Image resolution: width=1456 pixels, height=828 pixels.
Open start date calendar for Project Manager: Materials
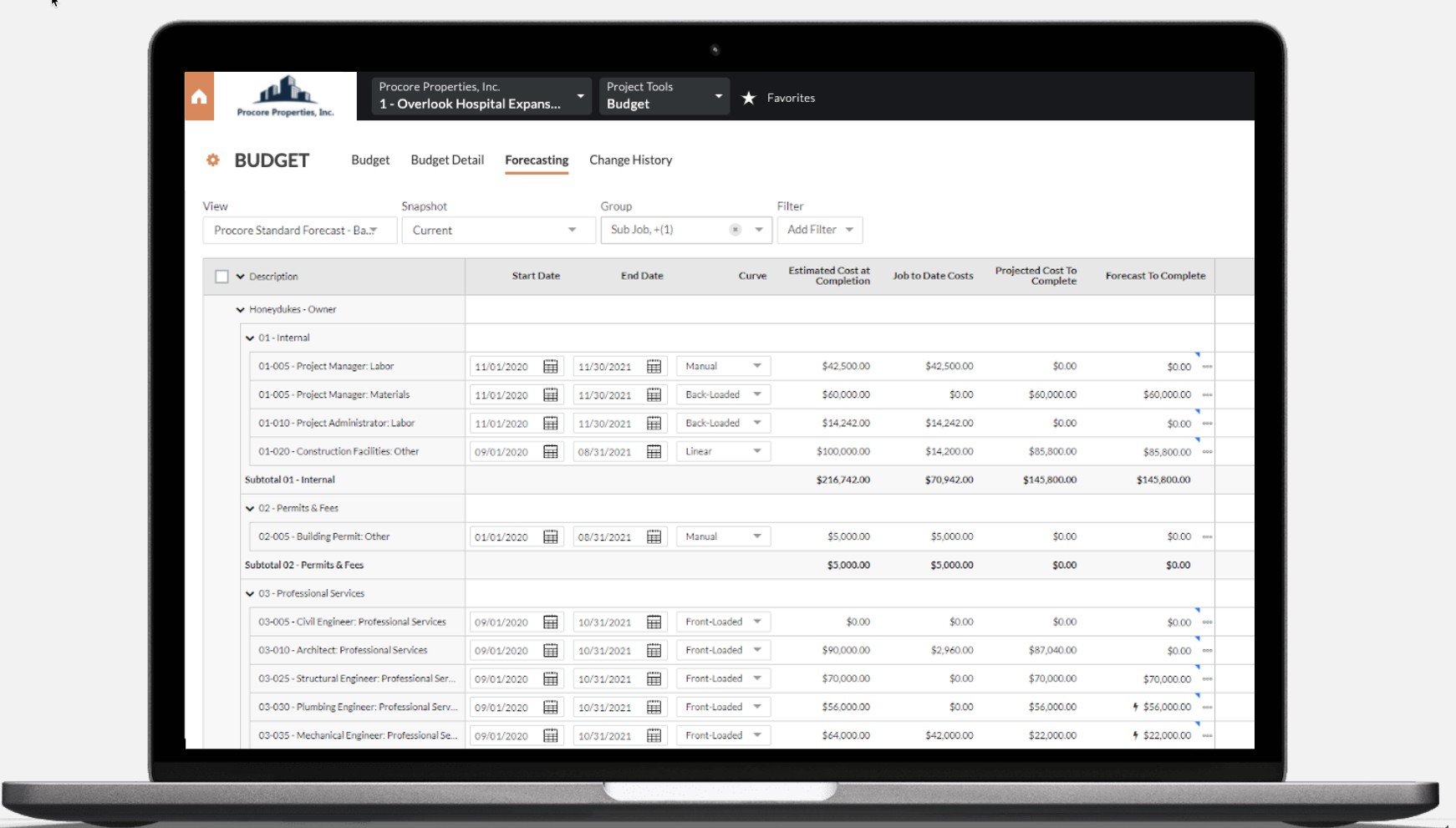click(551, 394)
